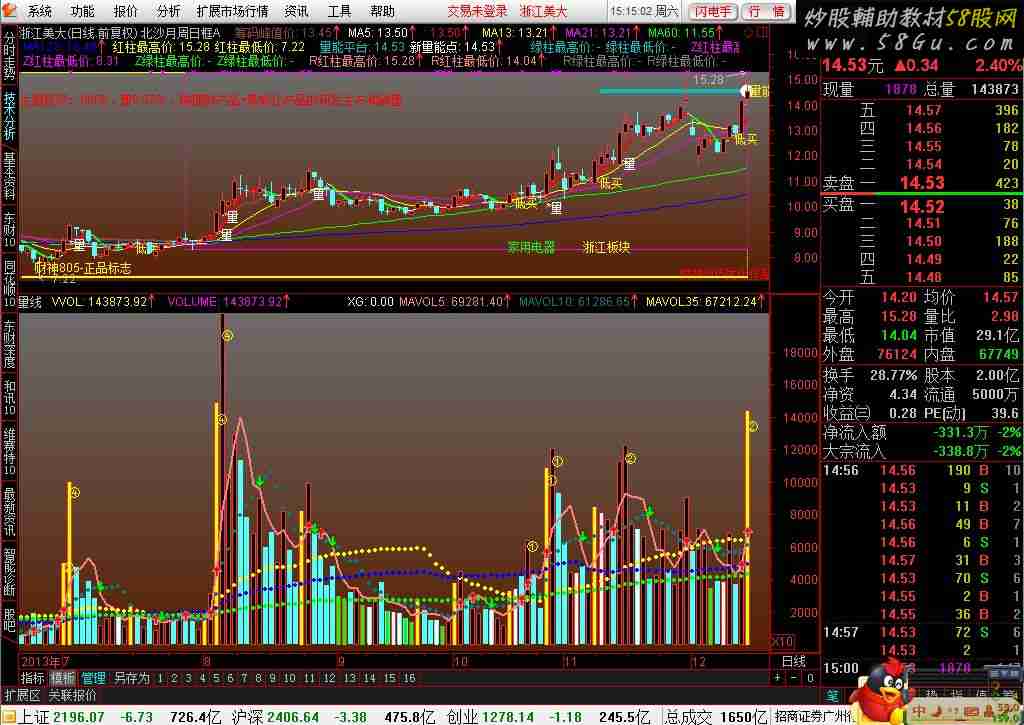Click the 浙江美大 stock name in title bar
The image size is (1024, 725).
point(543,11)
